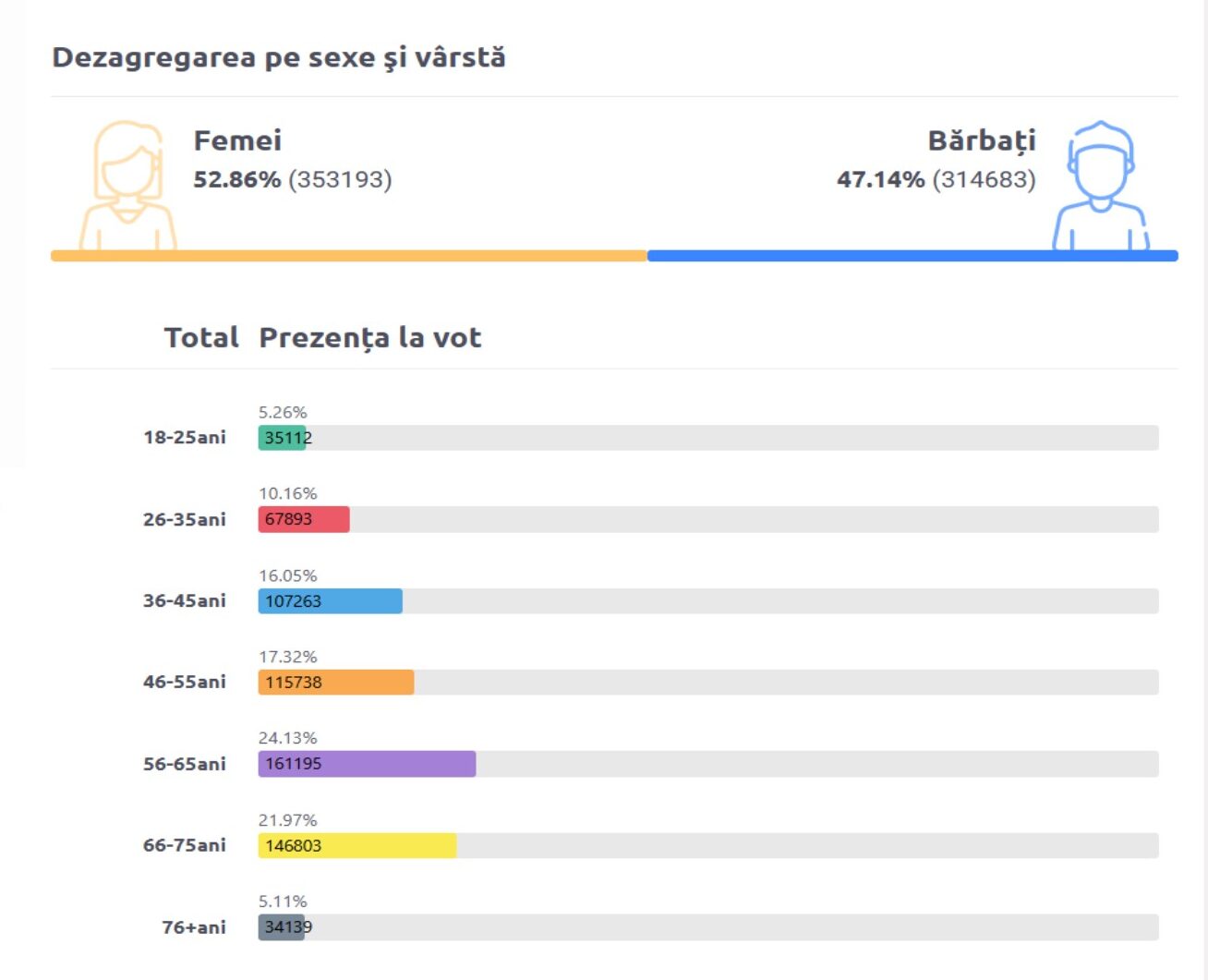Click the gray 76+ani bar showing 34139
Image resolution: width=1208 pixels, height=980 pixels.
pos(281,926)
